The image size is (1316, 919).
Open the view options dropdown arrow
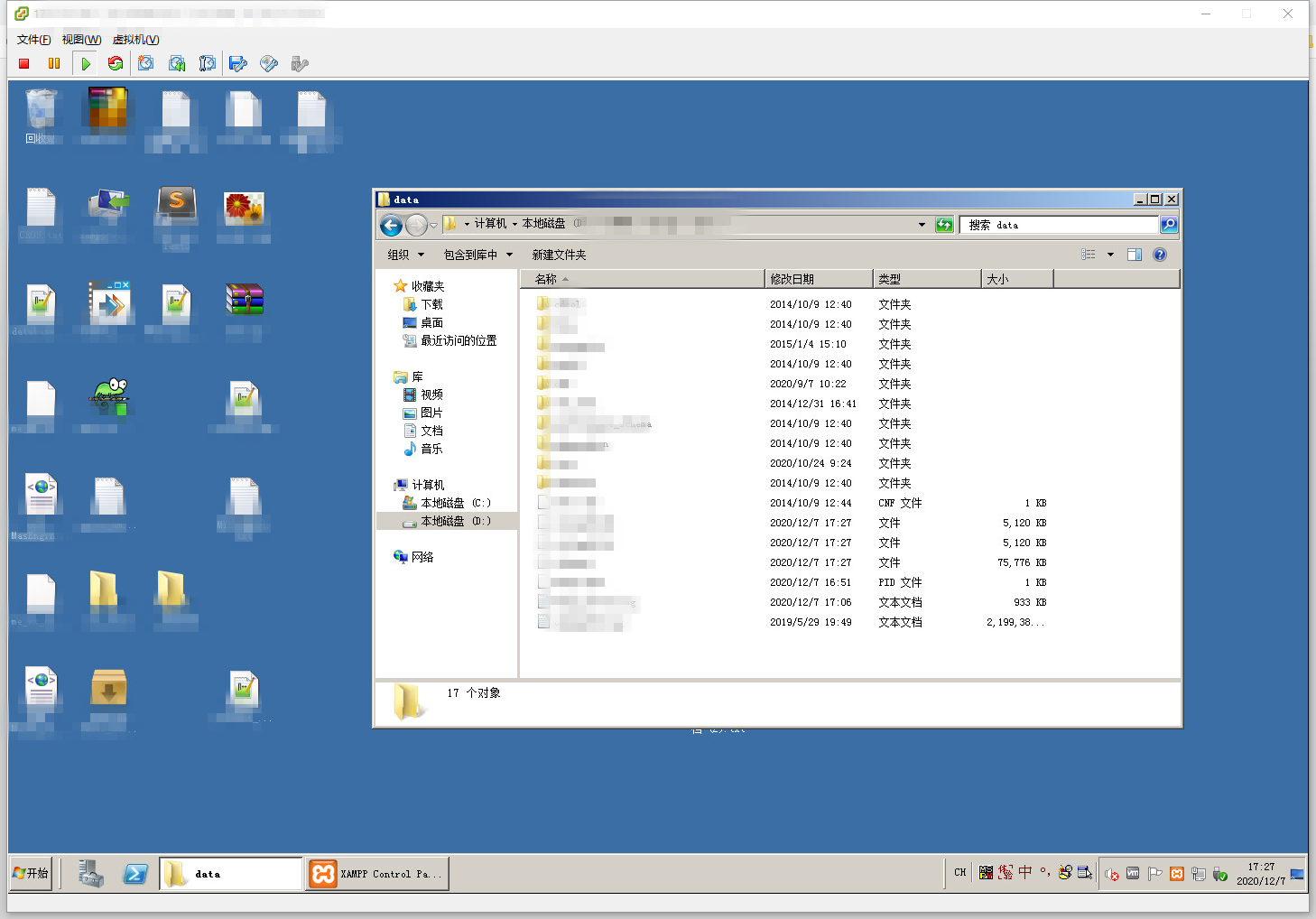[1110, 255]
